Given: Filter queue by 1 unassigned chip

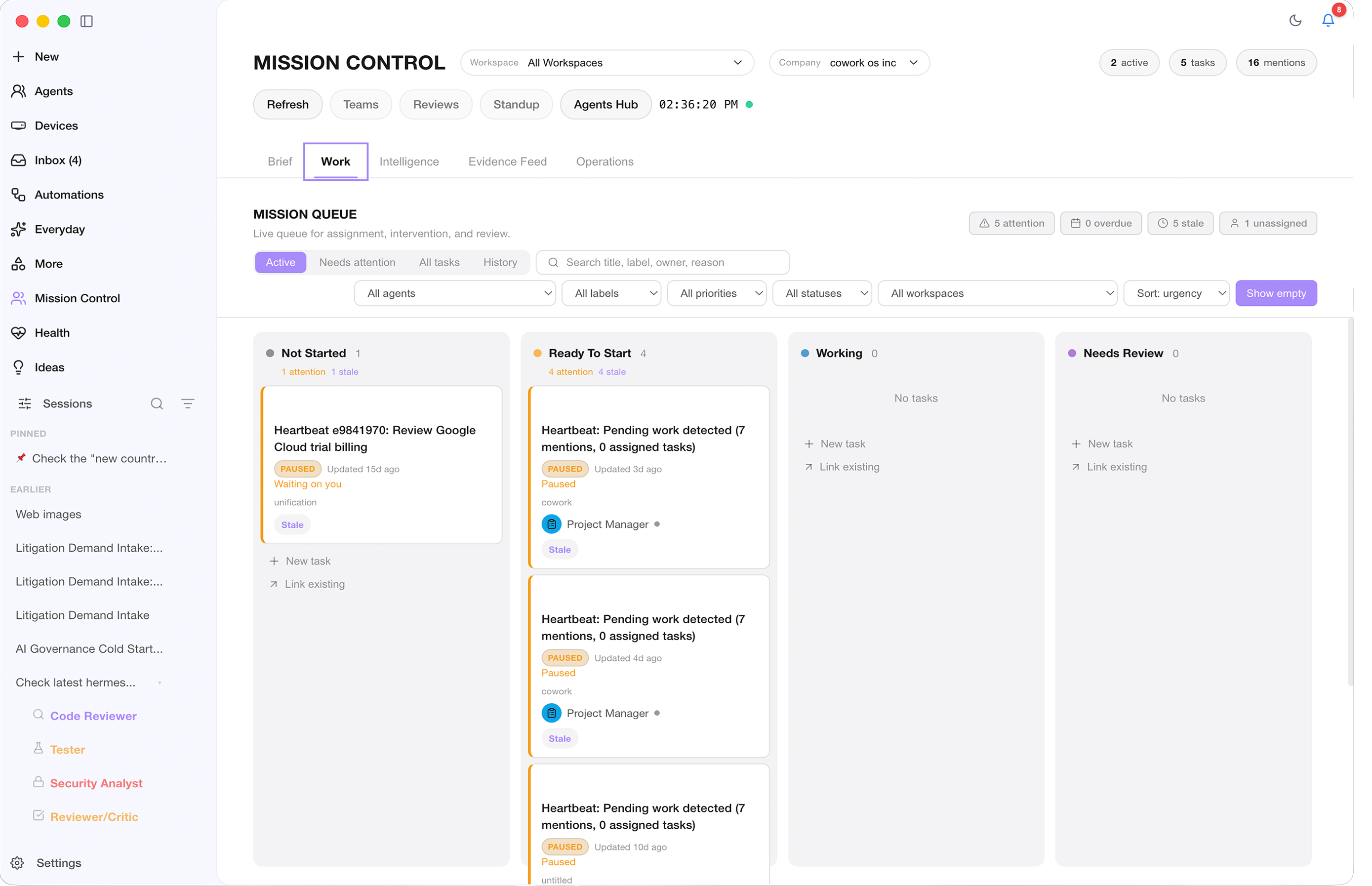Looking at the screenshot, I should click(1267, 223).
